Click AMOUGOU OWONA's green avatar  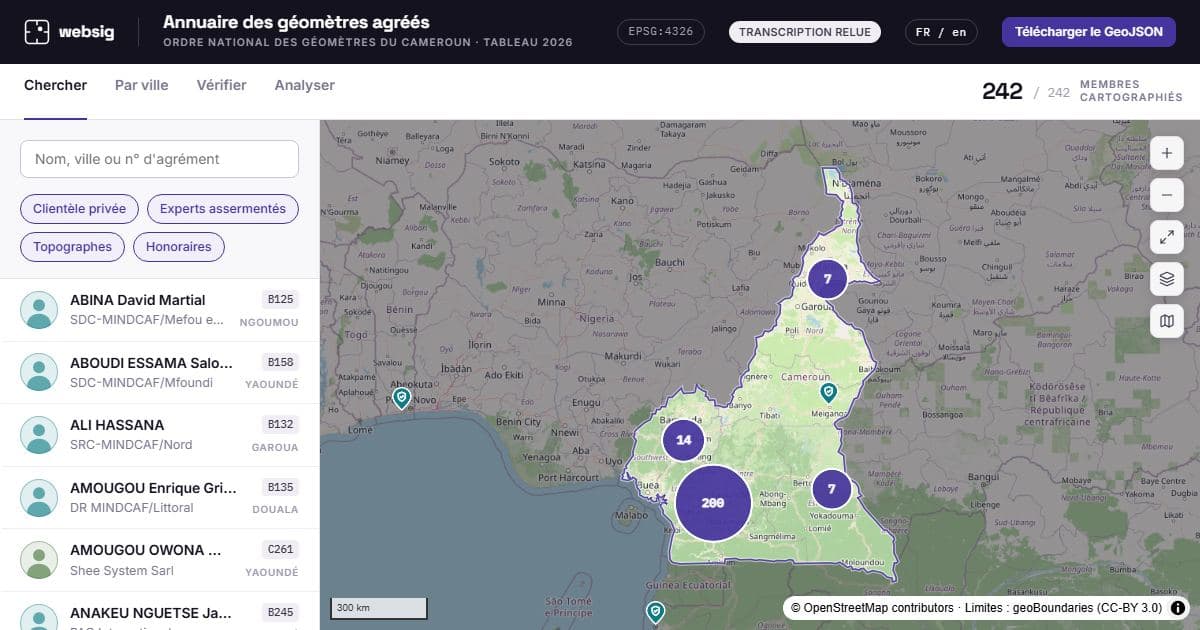click(x=39, y=560)
